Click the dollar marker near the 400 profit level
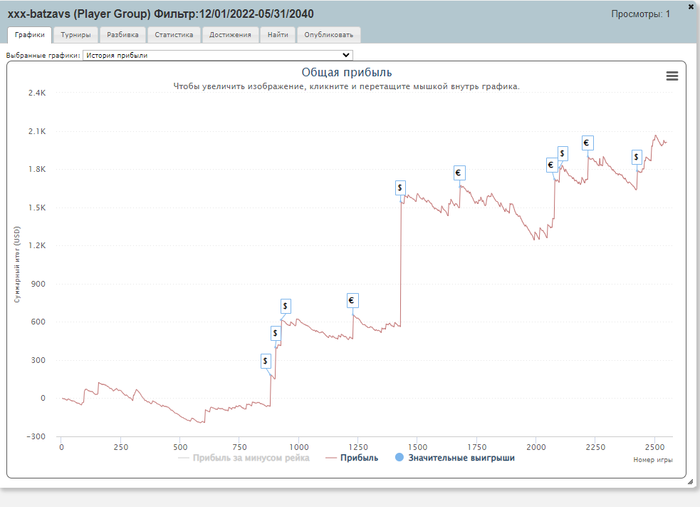 pyautogui.click(x=275, y=333)
